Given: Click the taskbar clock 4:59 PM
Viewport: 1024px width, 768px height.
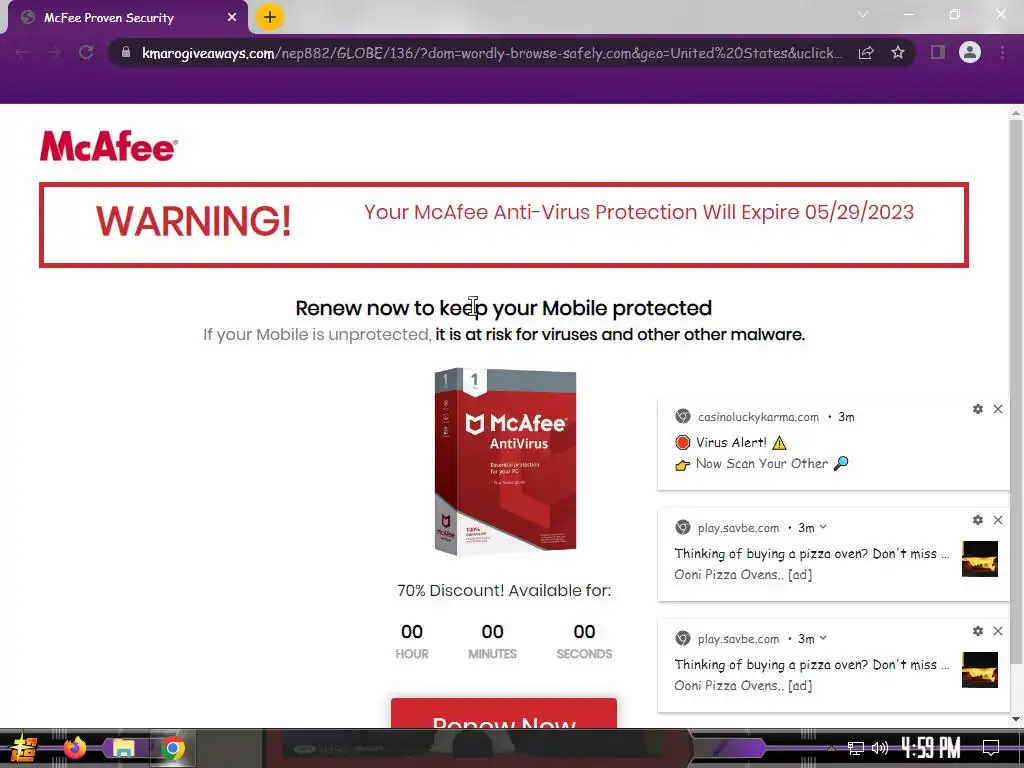Looking at the screenshot, I should (x=931, y=748).
